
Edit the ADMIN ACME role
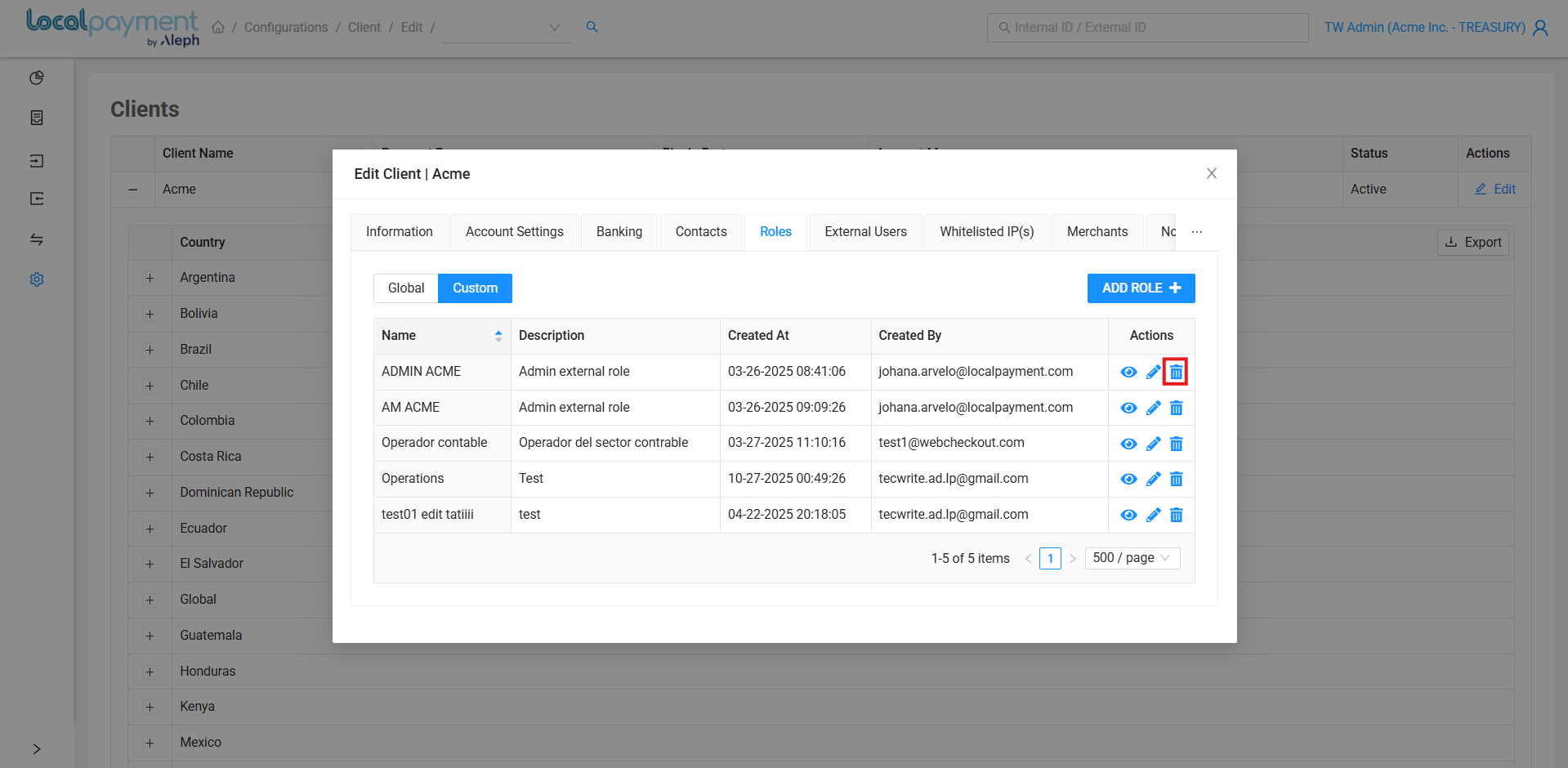(x=1153, y=373)
